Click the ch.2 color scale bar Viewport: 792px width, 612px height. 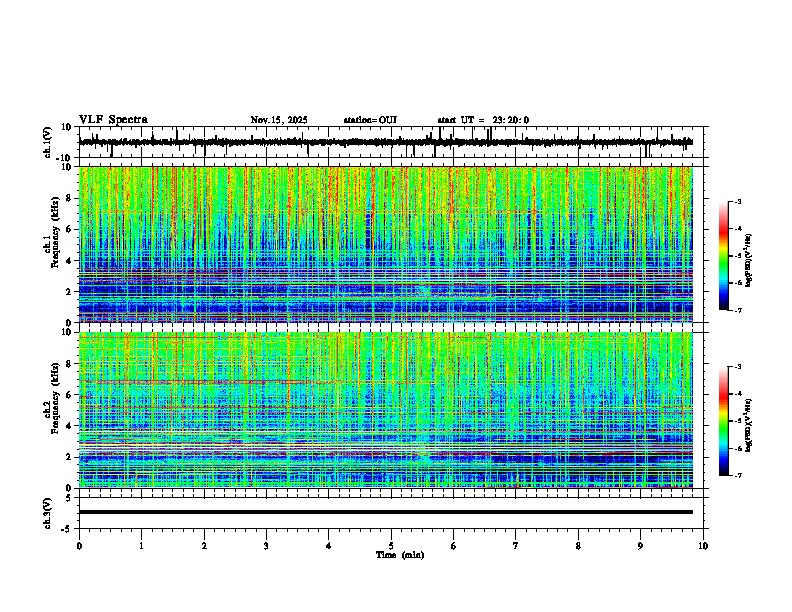723,421
